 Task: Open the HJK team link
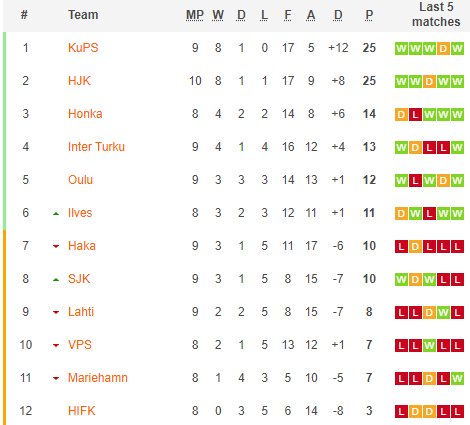[79, 81]
